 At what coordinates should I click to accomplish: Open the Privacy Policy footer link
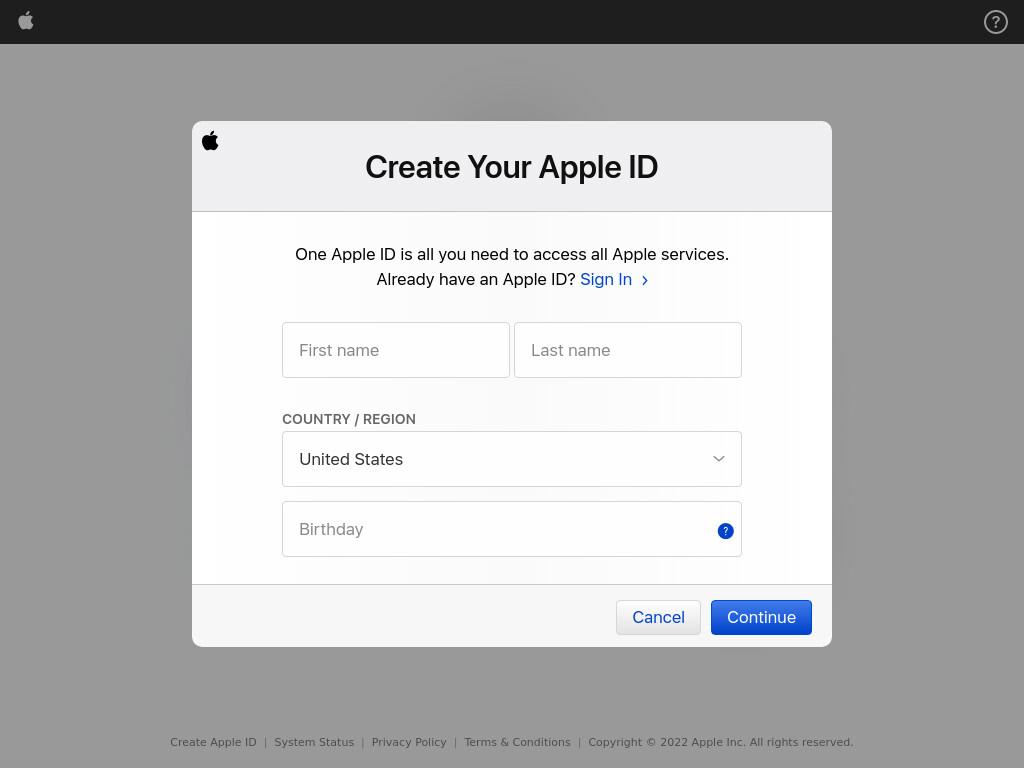409,742
